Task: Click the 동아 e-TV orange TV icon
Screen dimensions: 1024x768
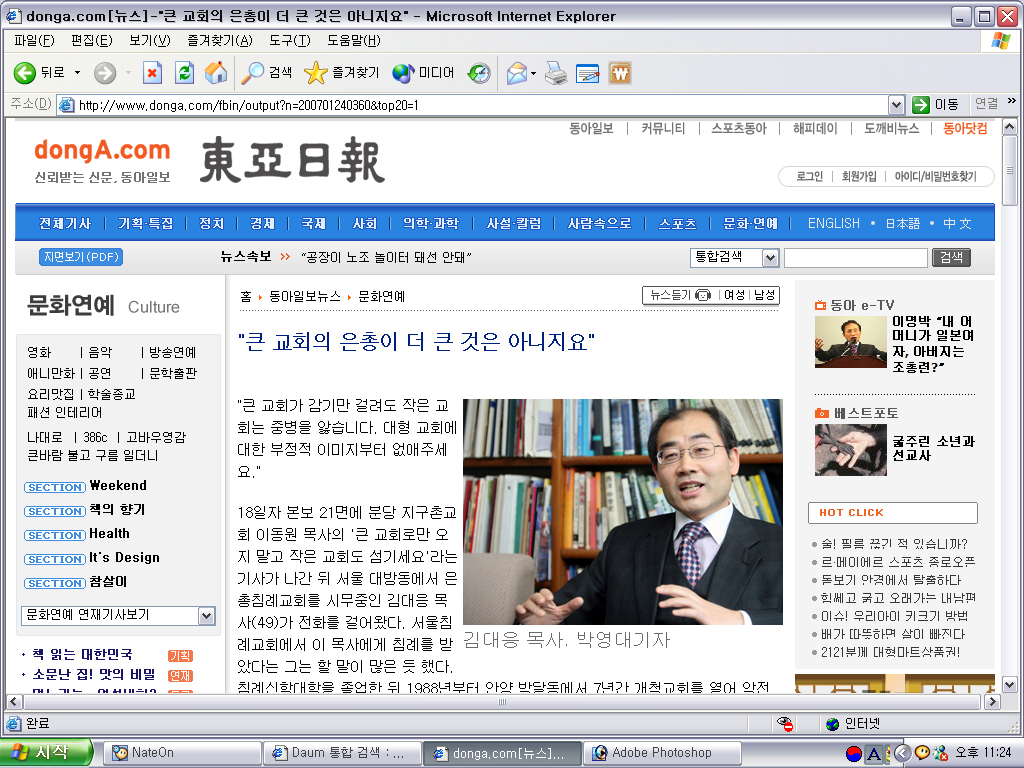Action: [x=820, y=305]
